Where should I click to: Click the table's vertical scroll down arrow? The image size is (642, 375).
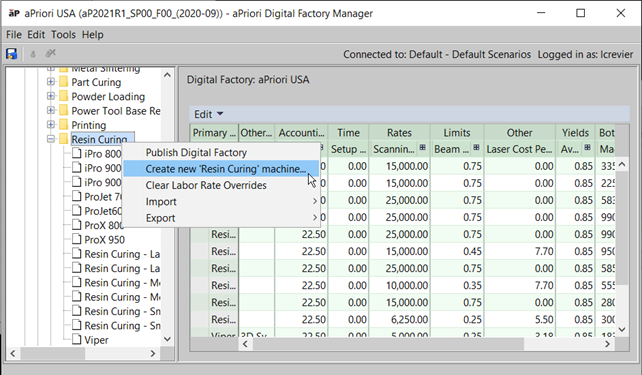622,329
